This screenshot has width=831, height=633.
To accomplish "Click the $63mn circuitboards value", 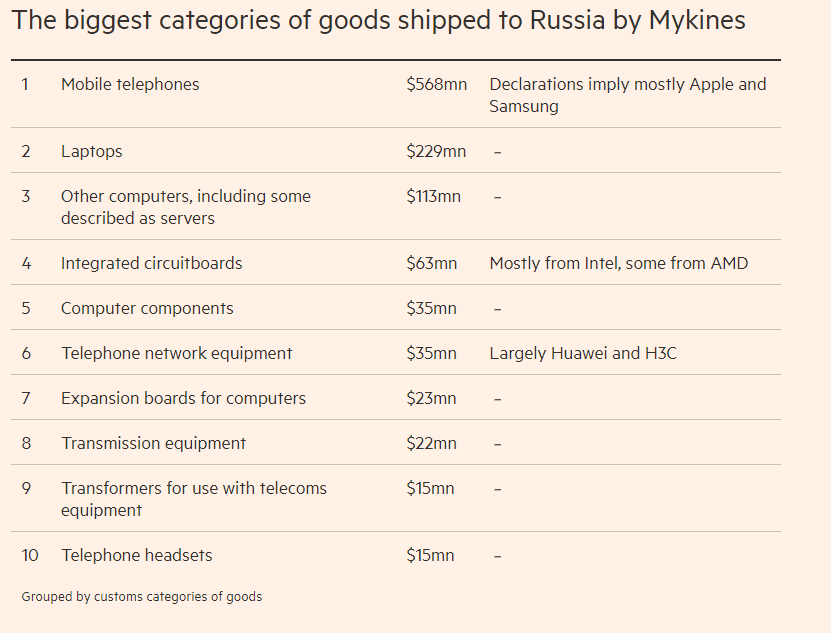I will click(x=431, y=264).
